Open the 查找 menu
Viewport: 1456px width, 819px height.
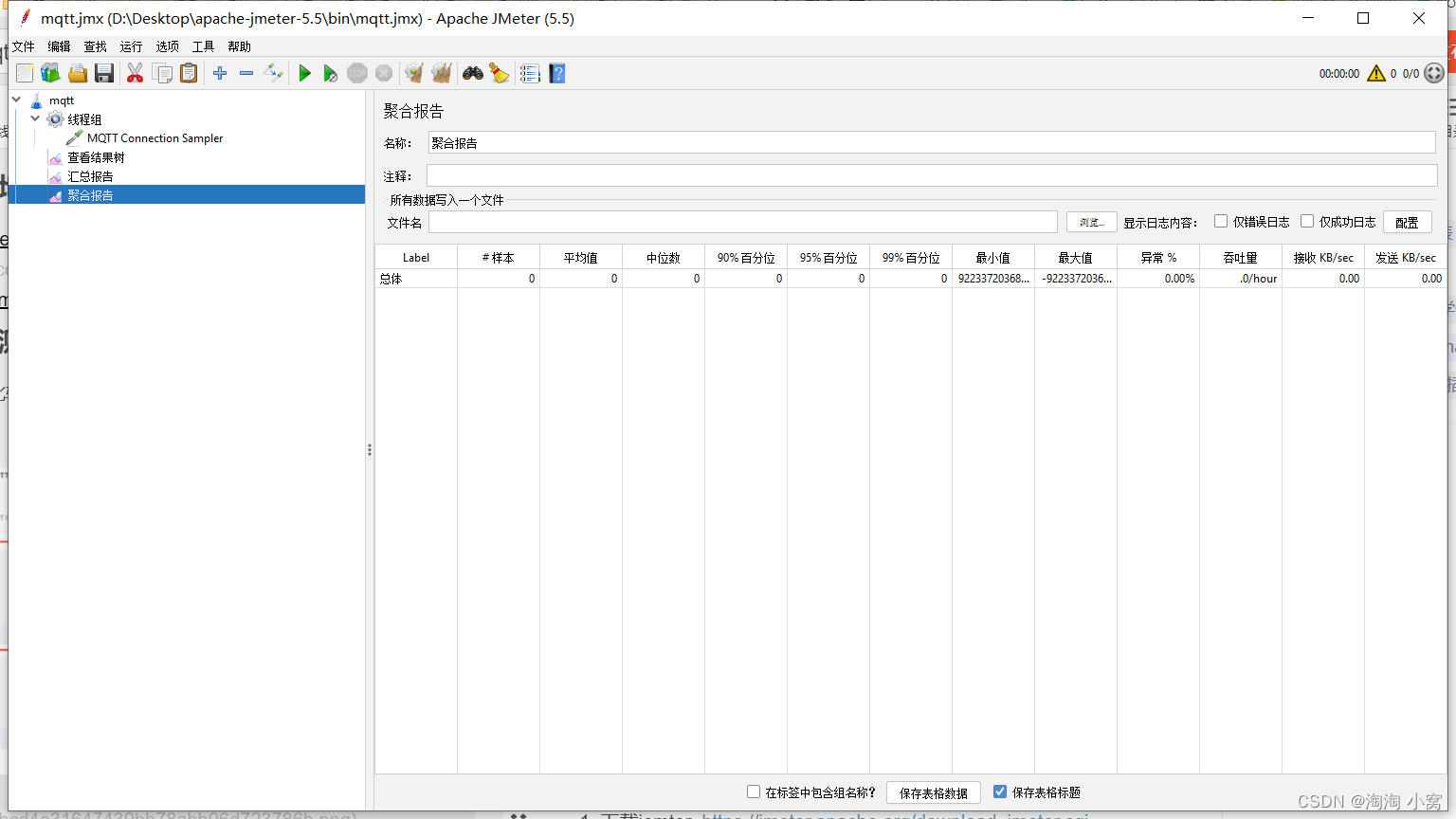[96, 46]
